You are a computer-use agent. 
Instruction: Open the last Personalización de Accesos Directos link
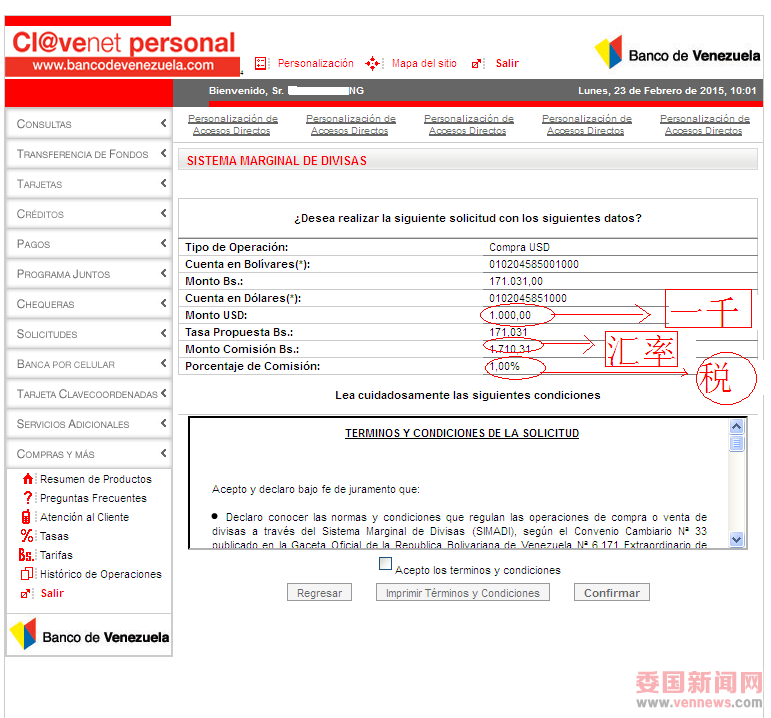click(705, 124)
